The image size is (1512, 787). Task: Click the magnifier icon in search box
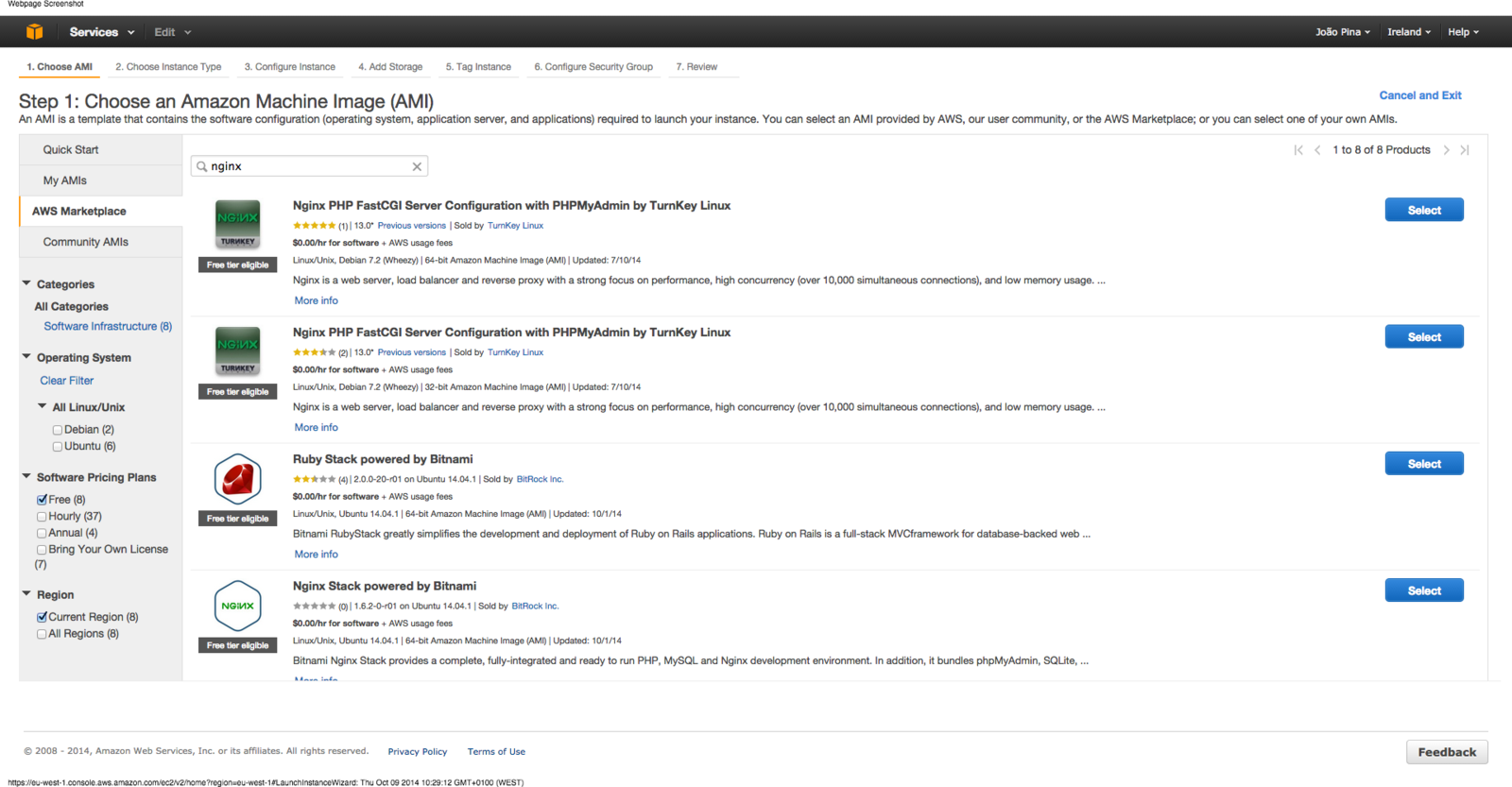click(201, 166)
